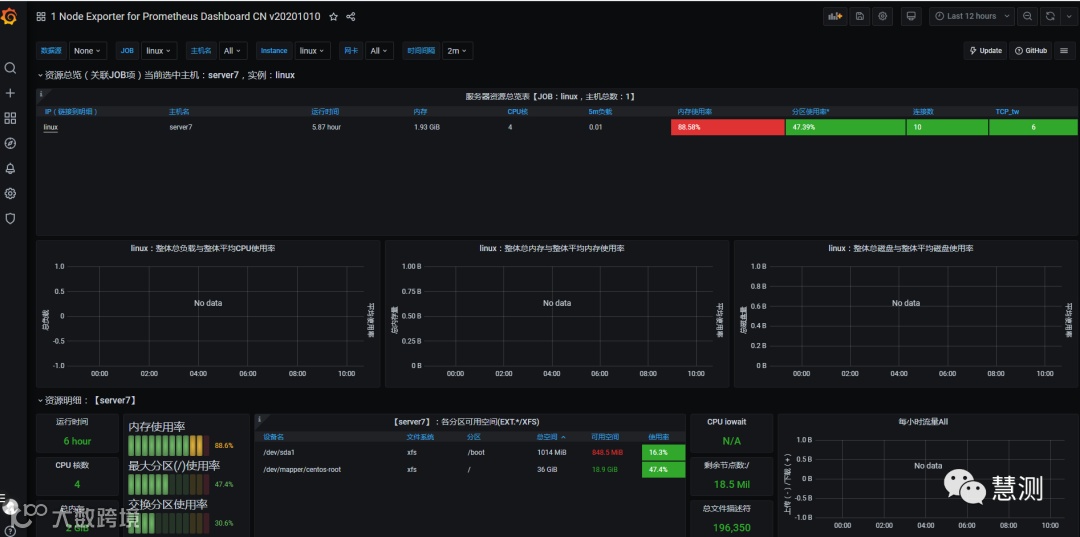Open the Alerting bell icon
Image resolution: width=1080 pixels, height=537 pixels.
click(x=10, y=169)
